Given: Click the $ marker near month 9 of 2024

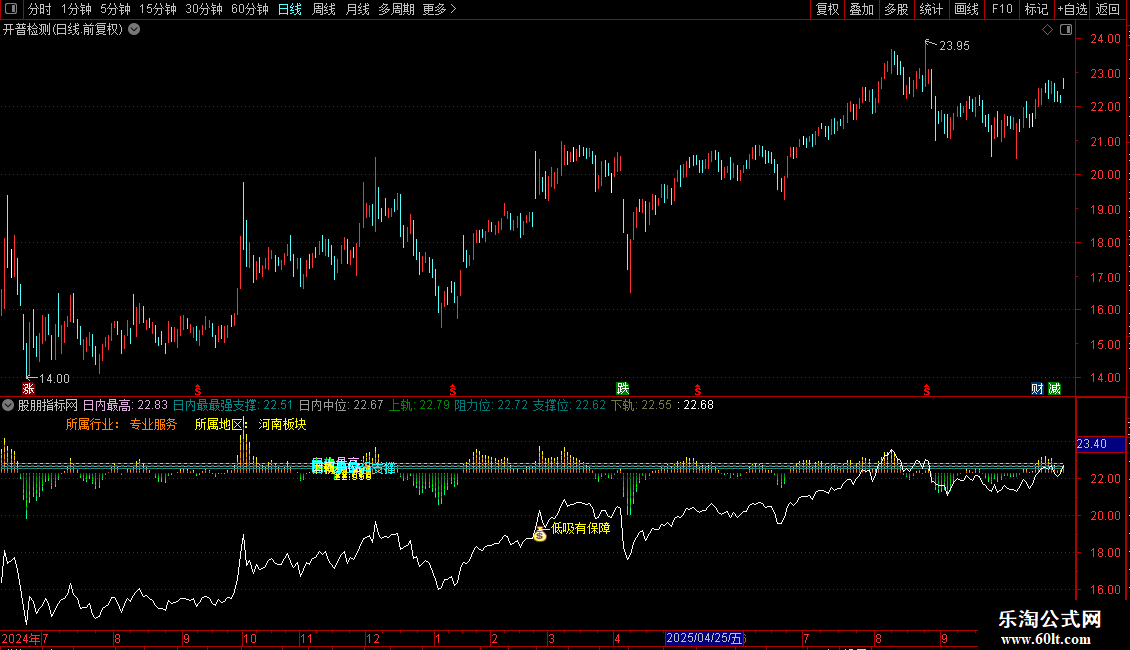Looking at the screenshot, I should tap(198, 390).
